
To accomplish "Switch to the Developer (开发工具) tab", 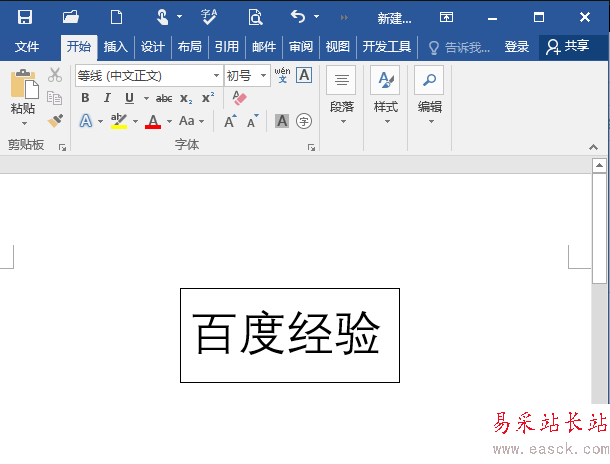I will tap(387, 47).
